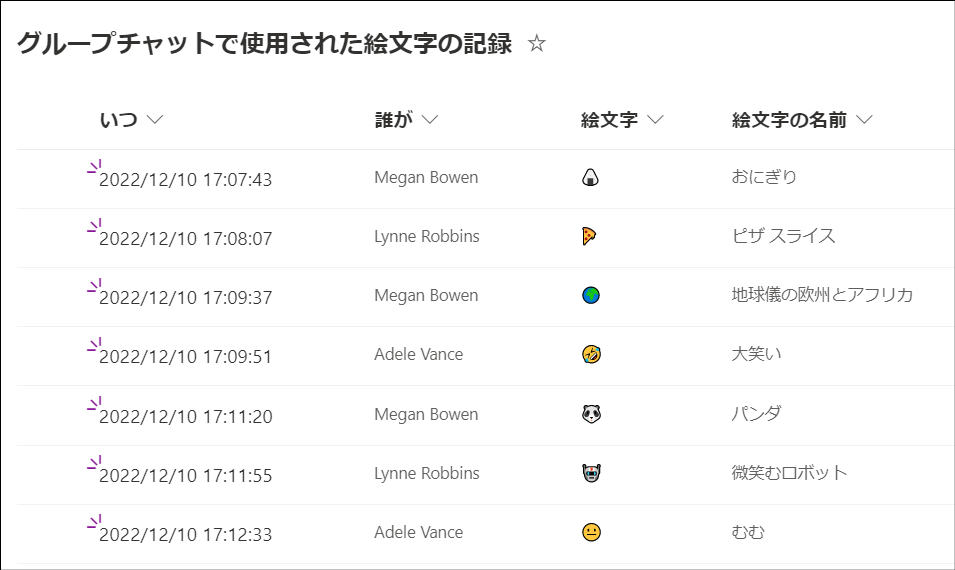Open the 誰が column dropdown chevron
This screenshot has height=570, width=955.
tap(430, 119)
